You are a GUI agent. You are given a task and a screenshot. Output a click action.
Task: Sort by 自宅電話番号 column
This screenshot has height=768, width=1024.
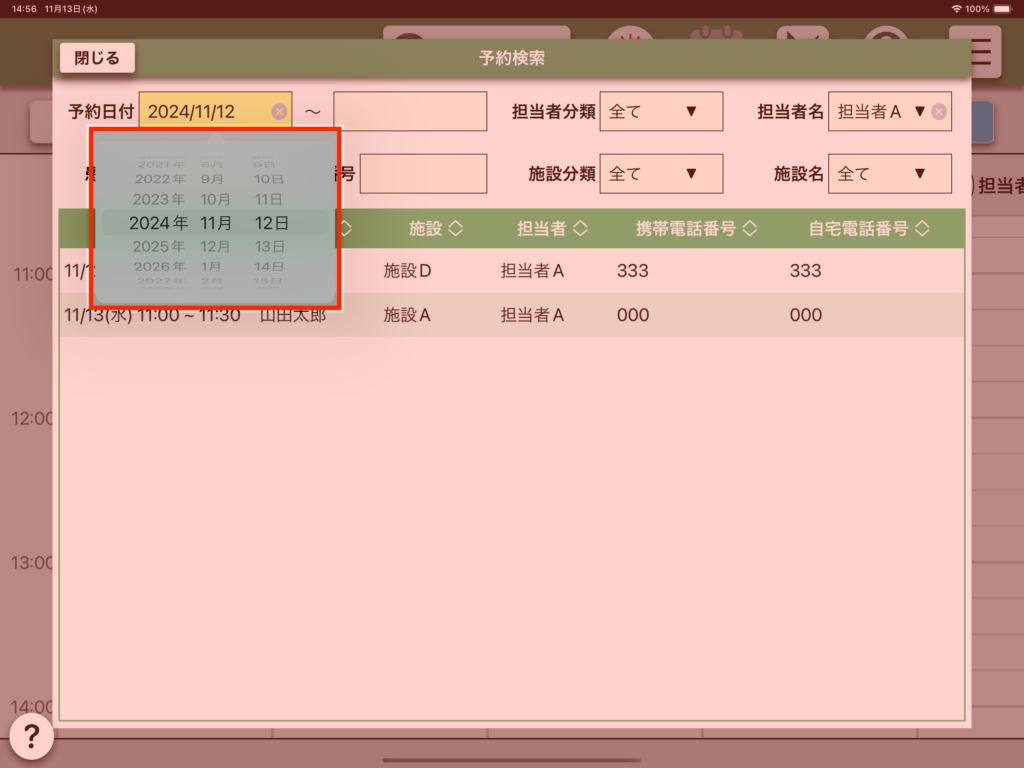[x=868, y=229]
